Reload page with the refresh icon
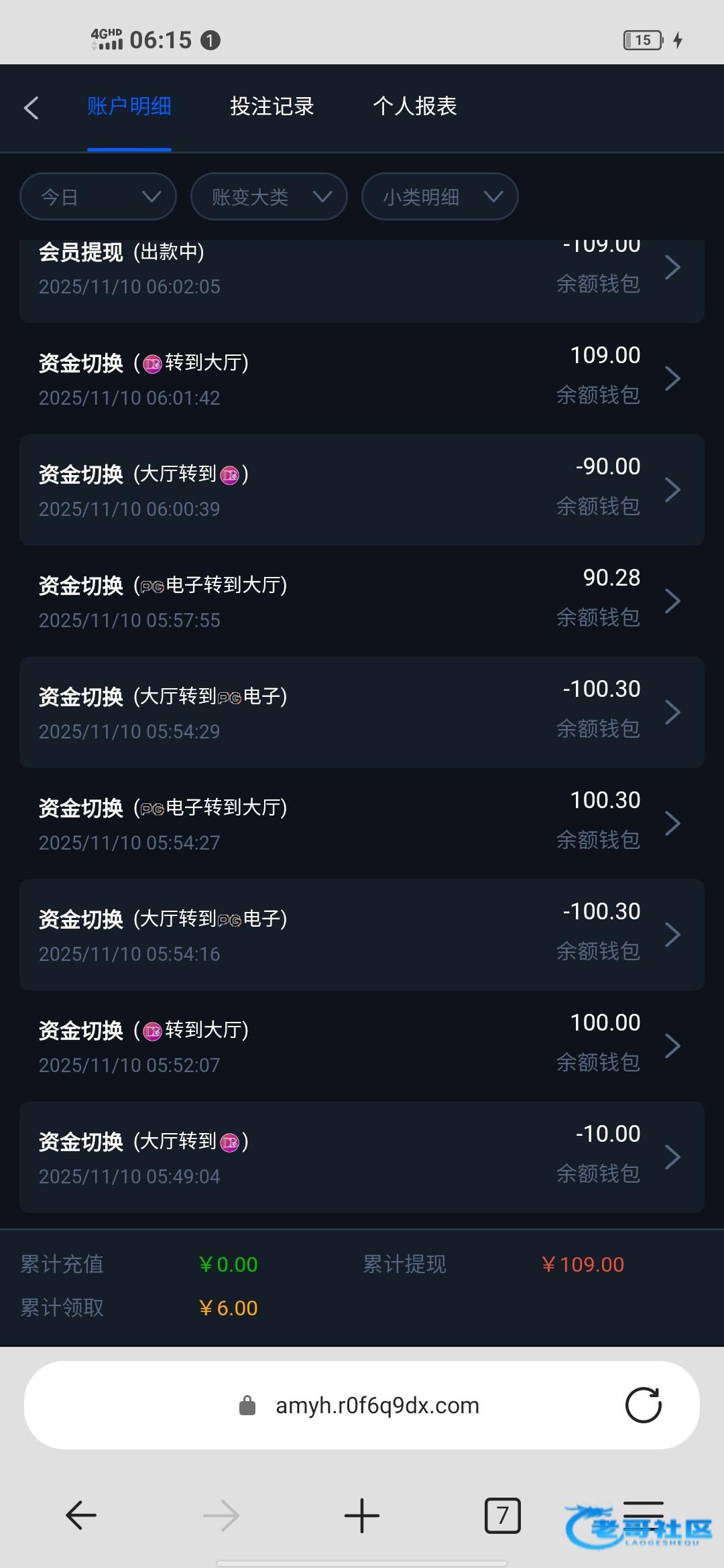Image resolution: width=724 pixels, height=1568 pixels. [x=643, y=1405]
